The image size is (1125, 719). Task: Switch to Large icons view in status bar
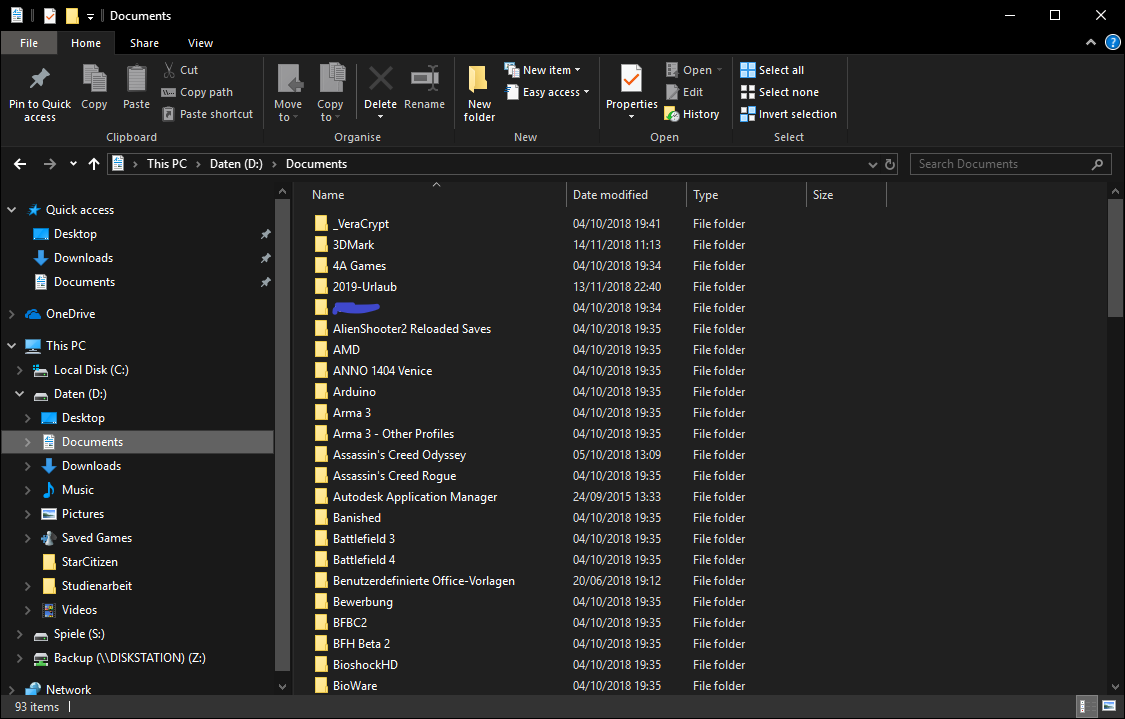[1108, 706]
